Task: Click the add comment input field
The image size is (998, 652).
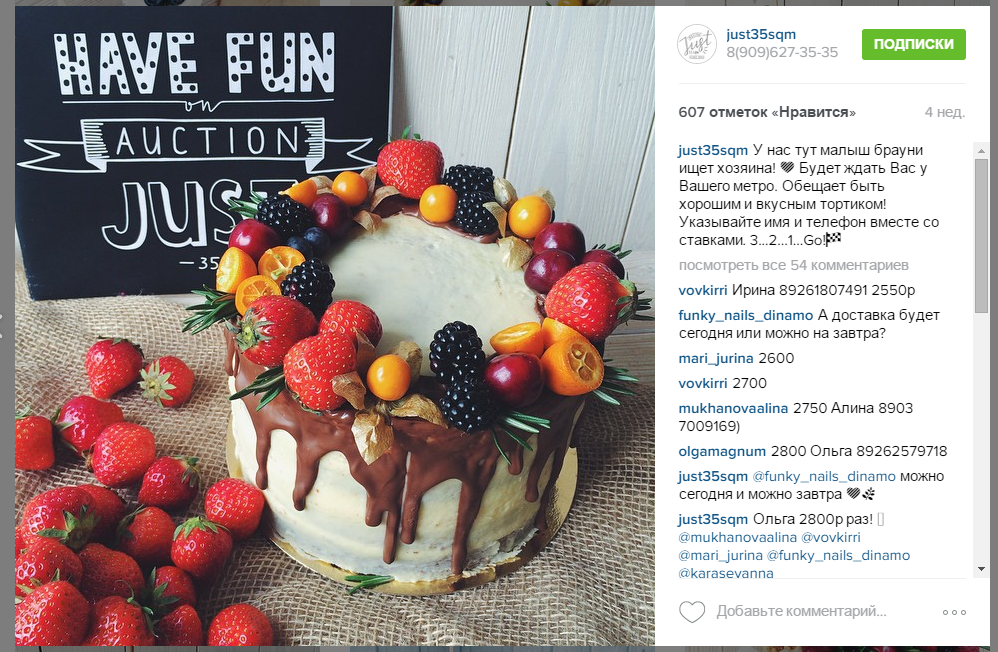Action: click(x=801, y=611)
